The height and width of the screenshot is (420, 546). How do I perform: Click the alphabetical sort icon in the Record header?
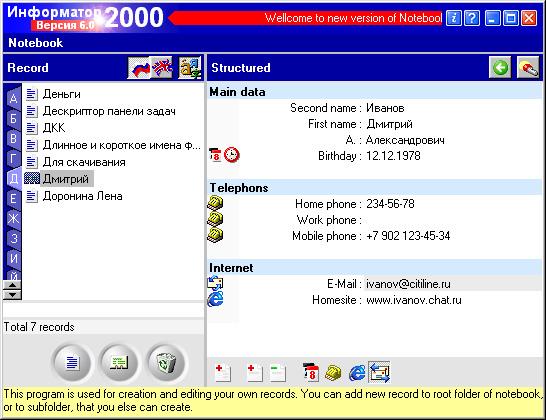click(x=190, y=68)
